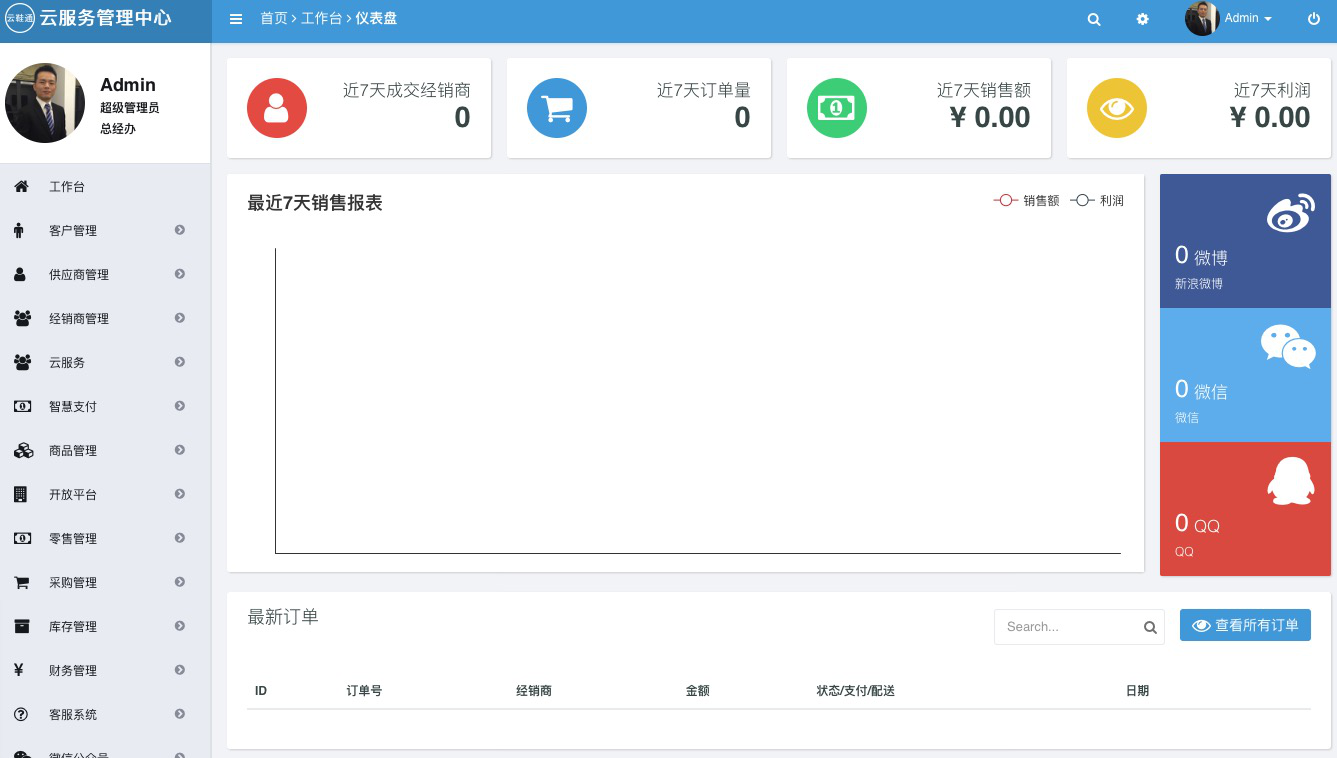This screenshot has width=1337, height=758.
Task: Click the power logout icon
Action: pyautogui.click(x=1314, y=19)
